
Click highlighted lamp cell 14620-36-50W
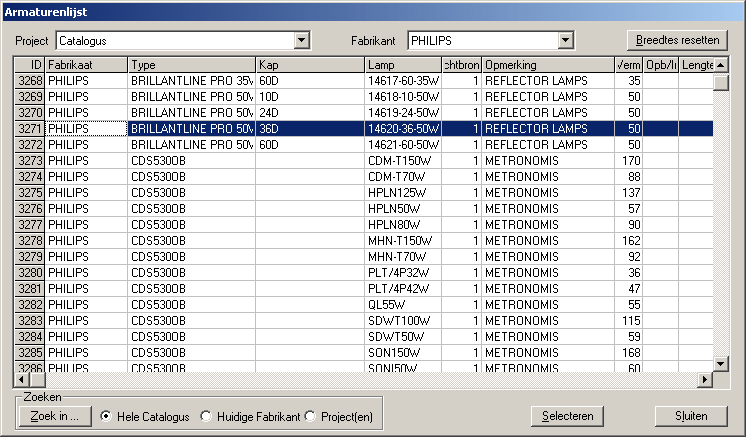coord(403,129)
